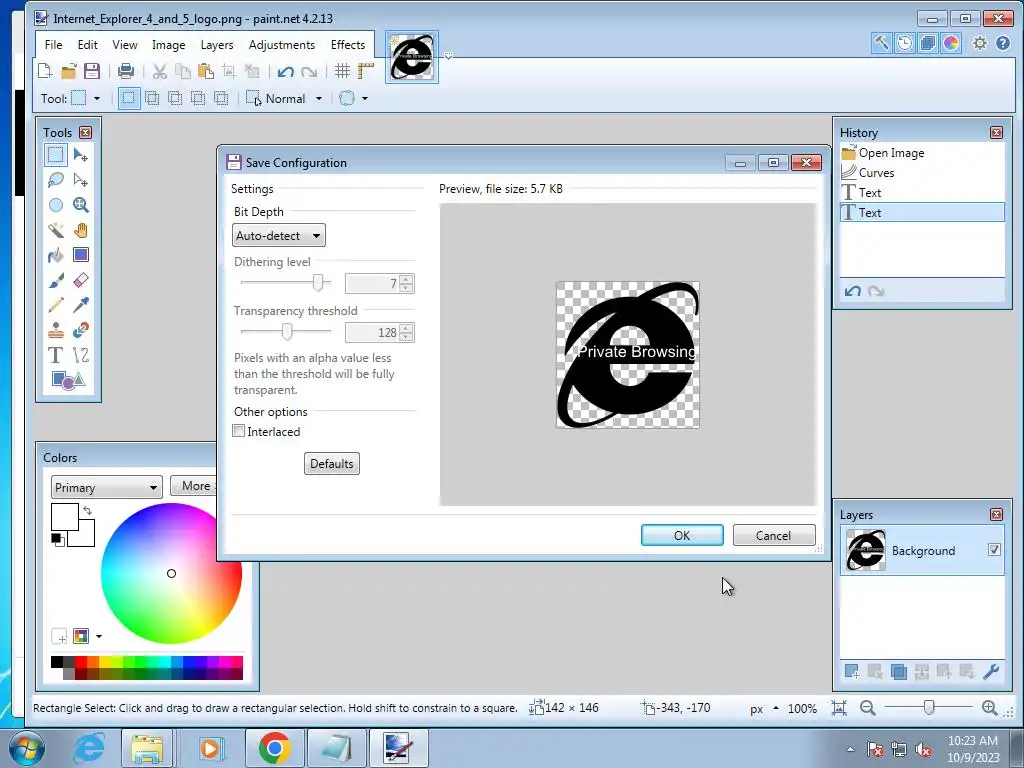
Task: Select the Eraser tool
Action: (81, 280)
